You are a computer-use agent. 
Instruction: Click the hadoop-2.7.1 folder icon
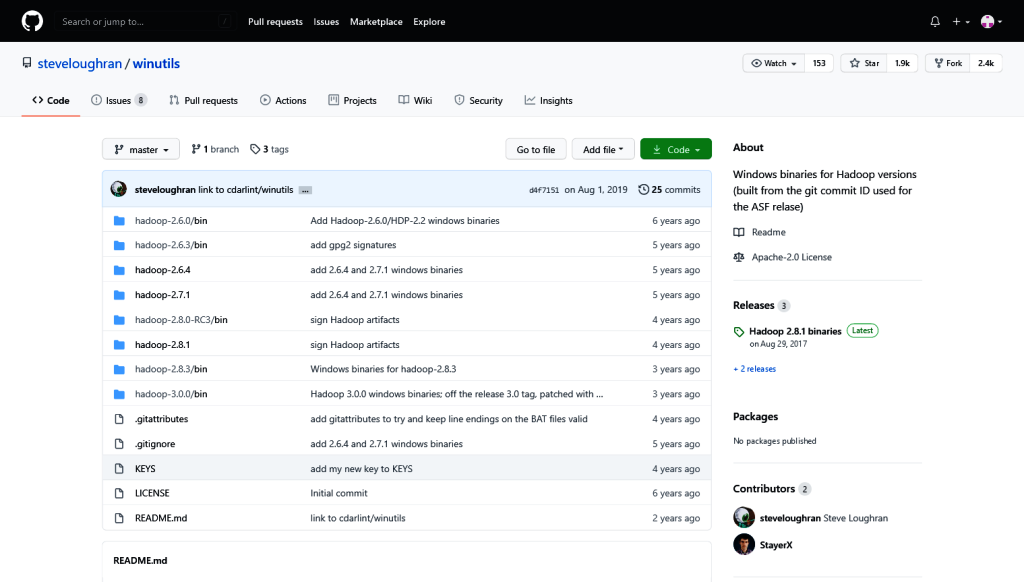(x=119, y=295)
